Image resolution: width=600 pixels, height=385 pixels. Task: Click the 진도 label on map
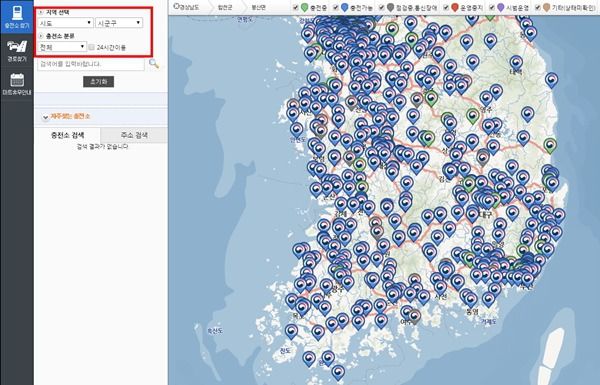285,351
